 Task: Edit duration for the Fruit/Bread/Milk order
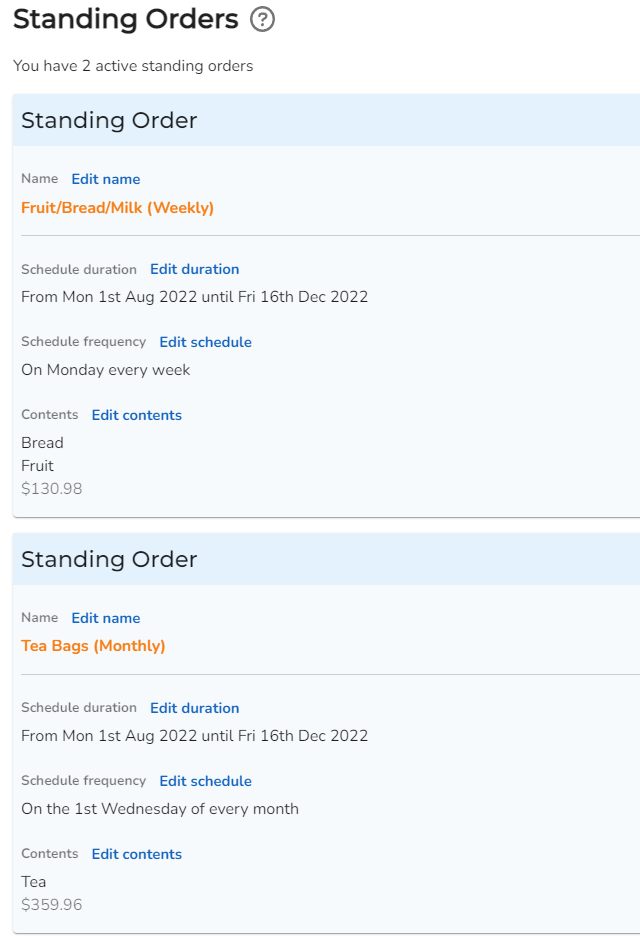[x=194, y=269]
